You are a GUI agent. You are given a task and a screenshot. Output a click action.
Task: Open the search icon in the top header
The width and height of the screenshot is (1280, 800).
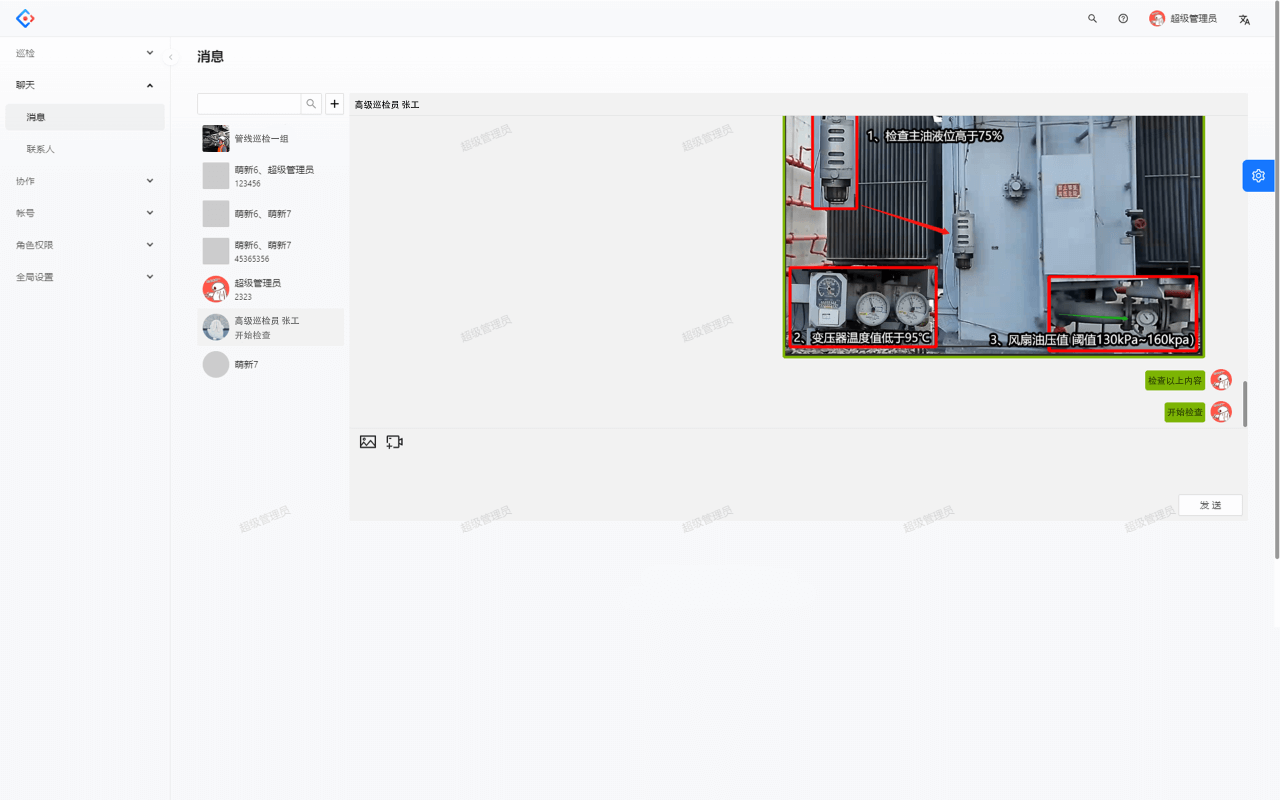[1092, 19]
